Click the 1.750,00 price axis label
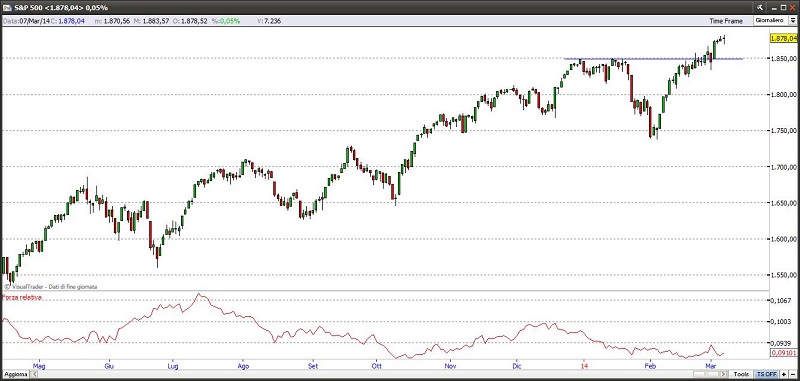 click(x=784, y=131)
